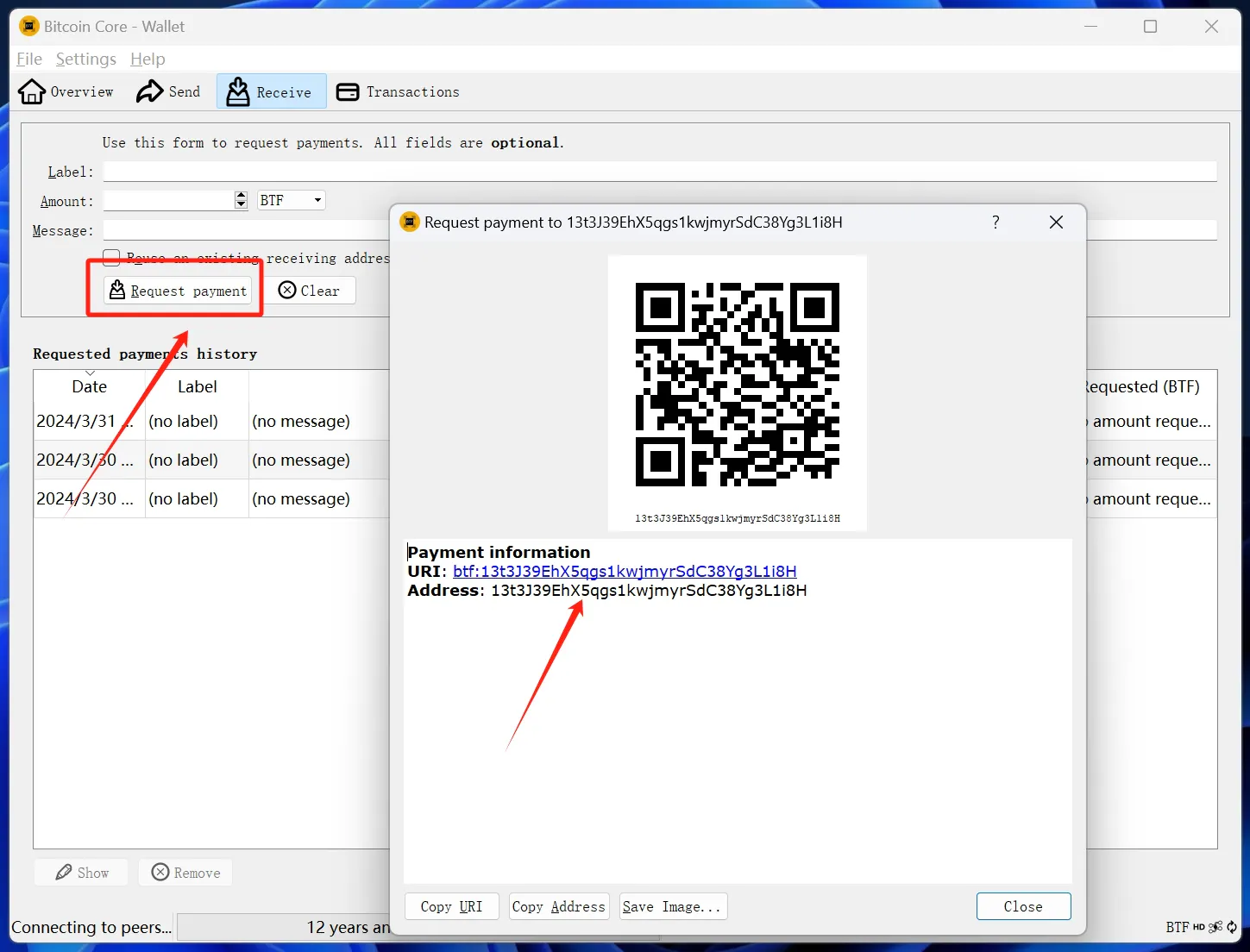Open the Help menu
This screenshot has height=952, width=1250.
pos(148,59)
